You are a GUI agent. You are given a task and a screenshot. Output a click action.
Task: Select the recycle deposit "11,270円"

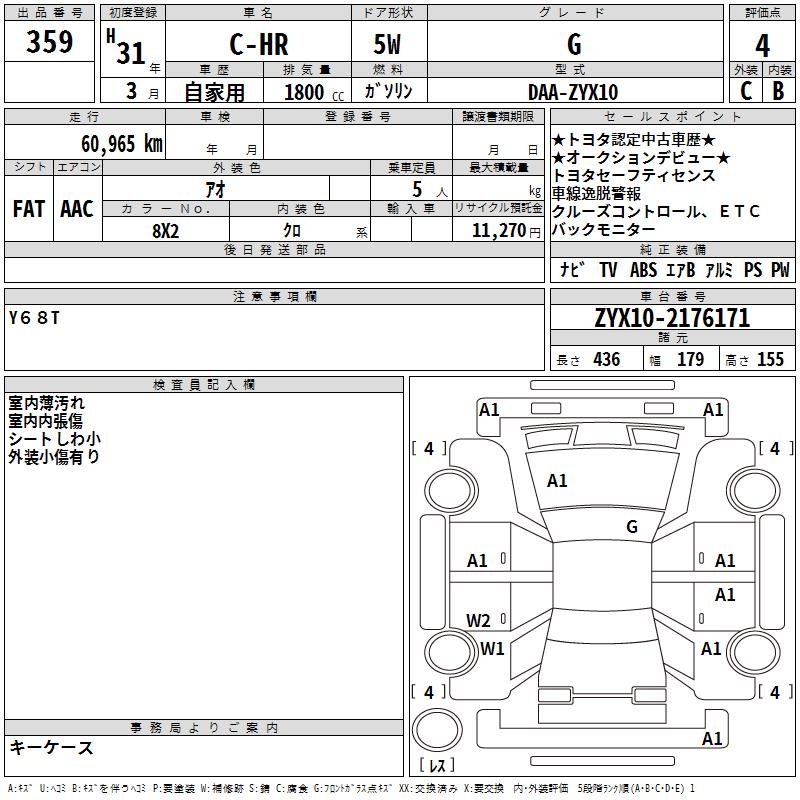[x=506, y=231]
